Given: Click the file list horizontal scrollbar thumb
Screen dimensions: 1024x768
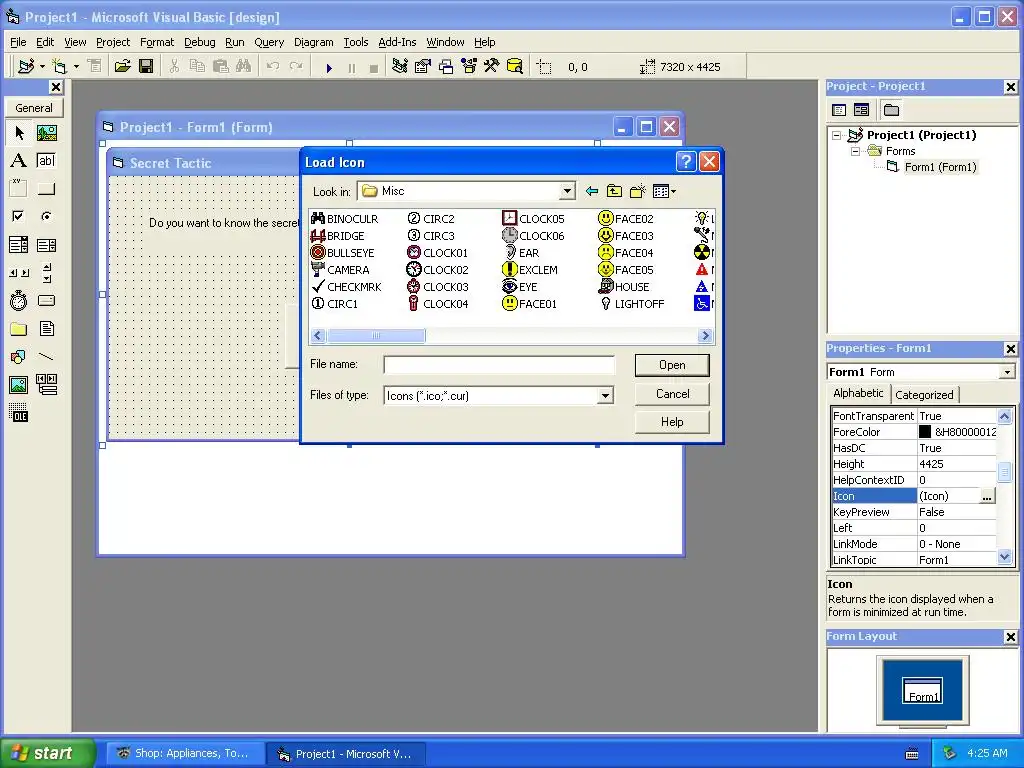Looking at the screenshot, I should (x=376, y=336).
